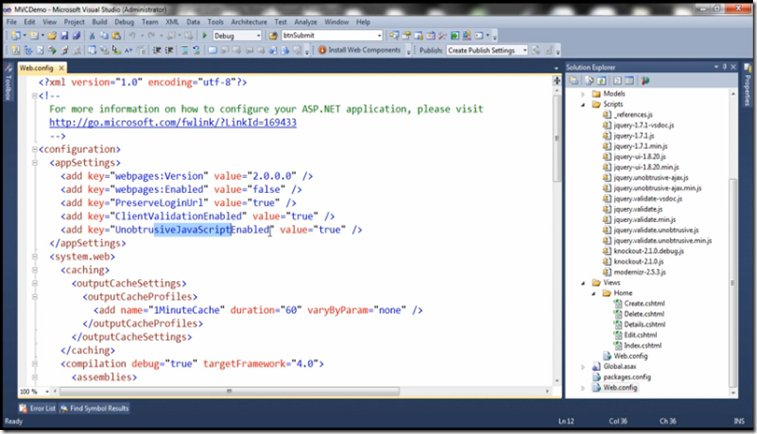Viewport: 757px width, 434px height.
Task: Switch to the Error List tab
Action: coord(38,408)
